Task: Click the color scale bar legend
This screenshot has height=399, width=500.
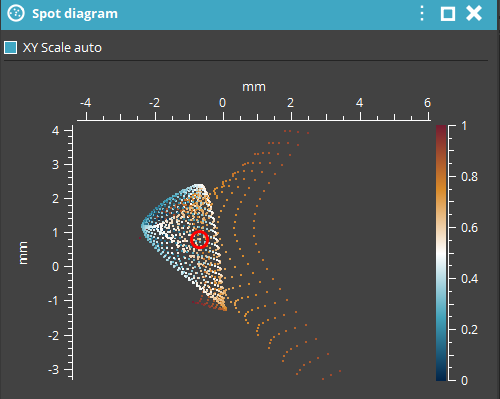Action: coord(441,253)
